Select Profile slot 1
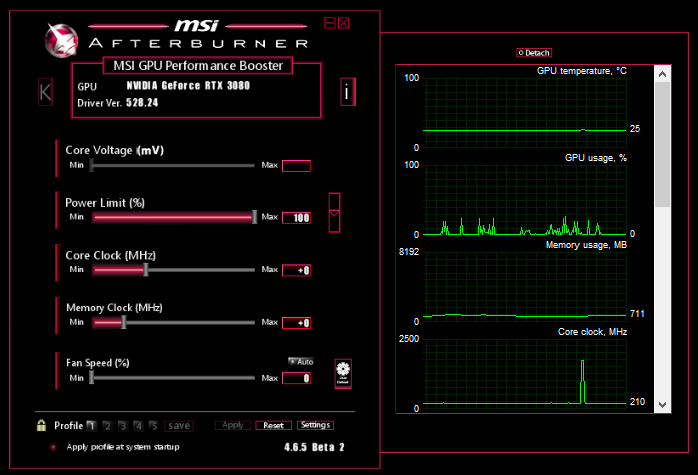The image size is (698, 475). (91, 426)
